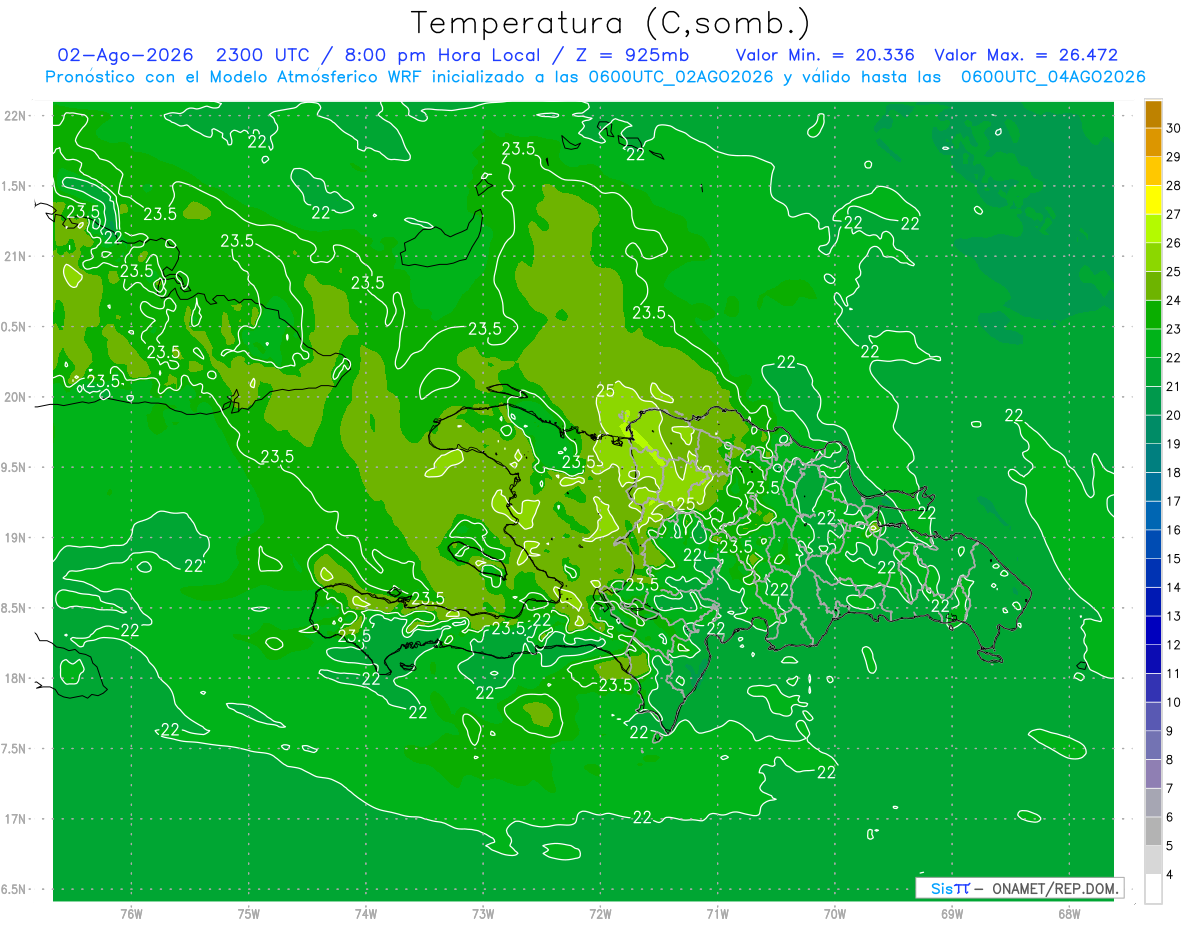Click the "75W" longitude axis label

click(249, 913)
